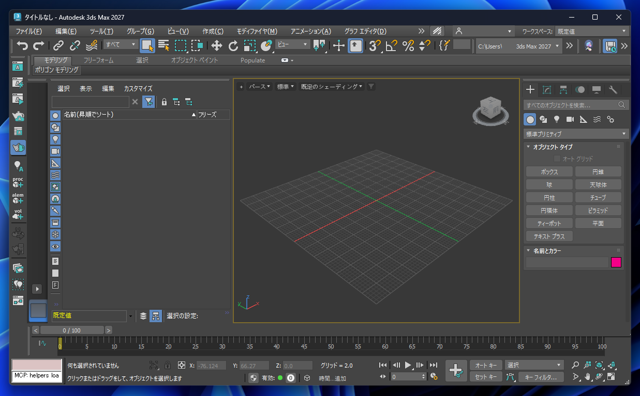Enable the オート グリッド checkbox
640x396 pixels.
557,158
